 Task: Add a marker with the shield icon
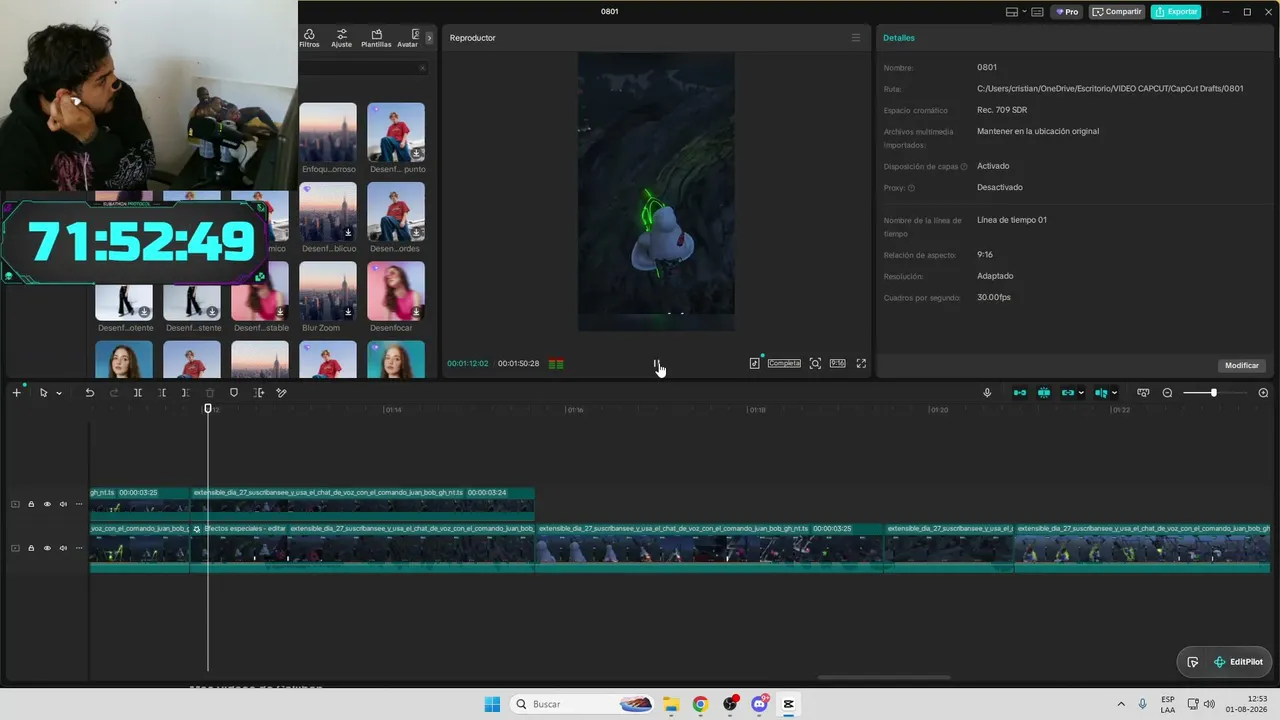pos(234,393)
